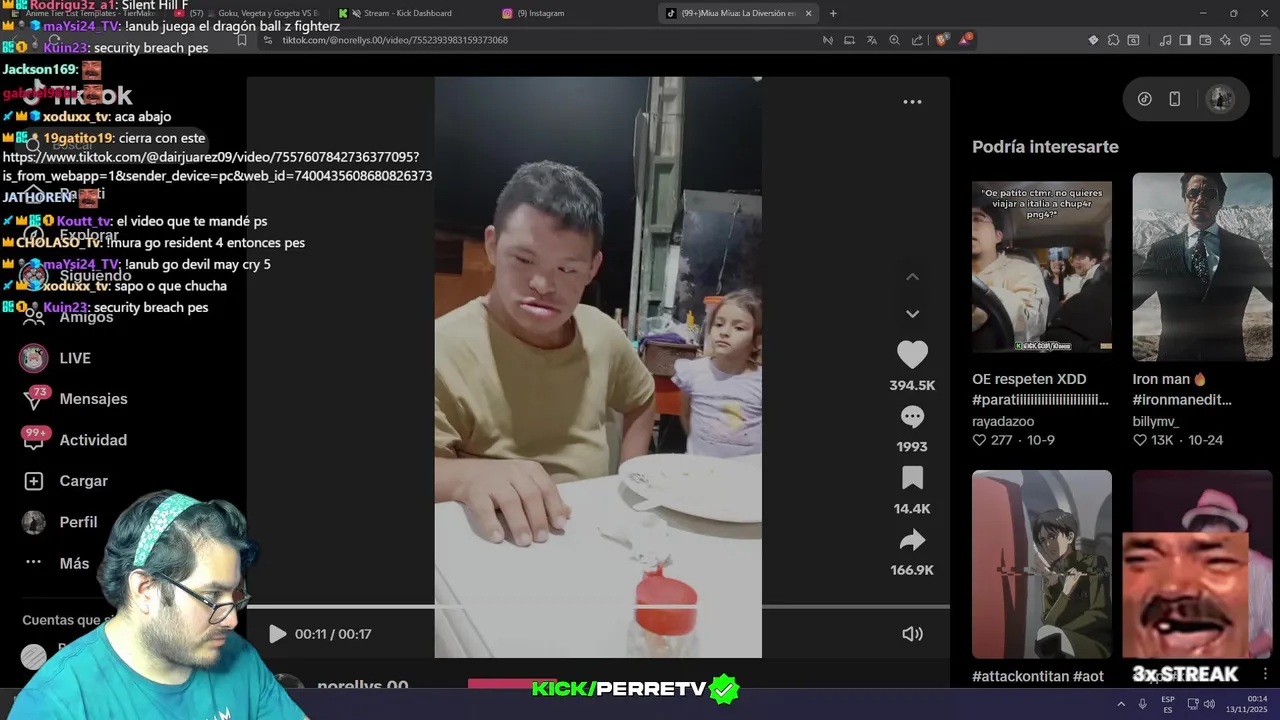Screen dimensions: 1280x720
Task: Open the video's three-dot options menu
Action: pos(912,102)
